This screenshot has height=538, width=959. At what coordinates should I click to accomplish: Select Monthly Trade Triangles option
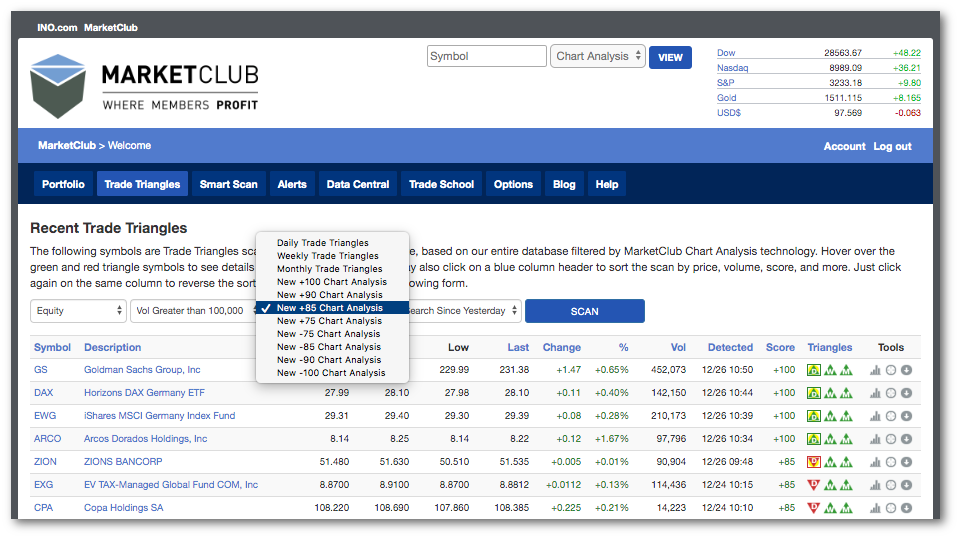coord(333,268)
